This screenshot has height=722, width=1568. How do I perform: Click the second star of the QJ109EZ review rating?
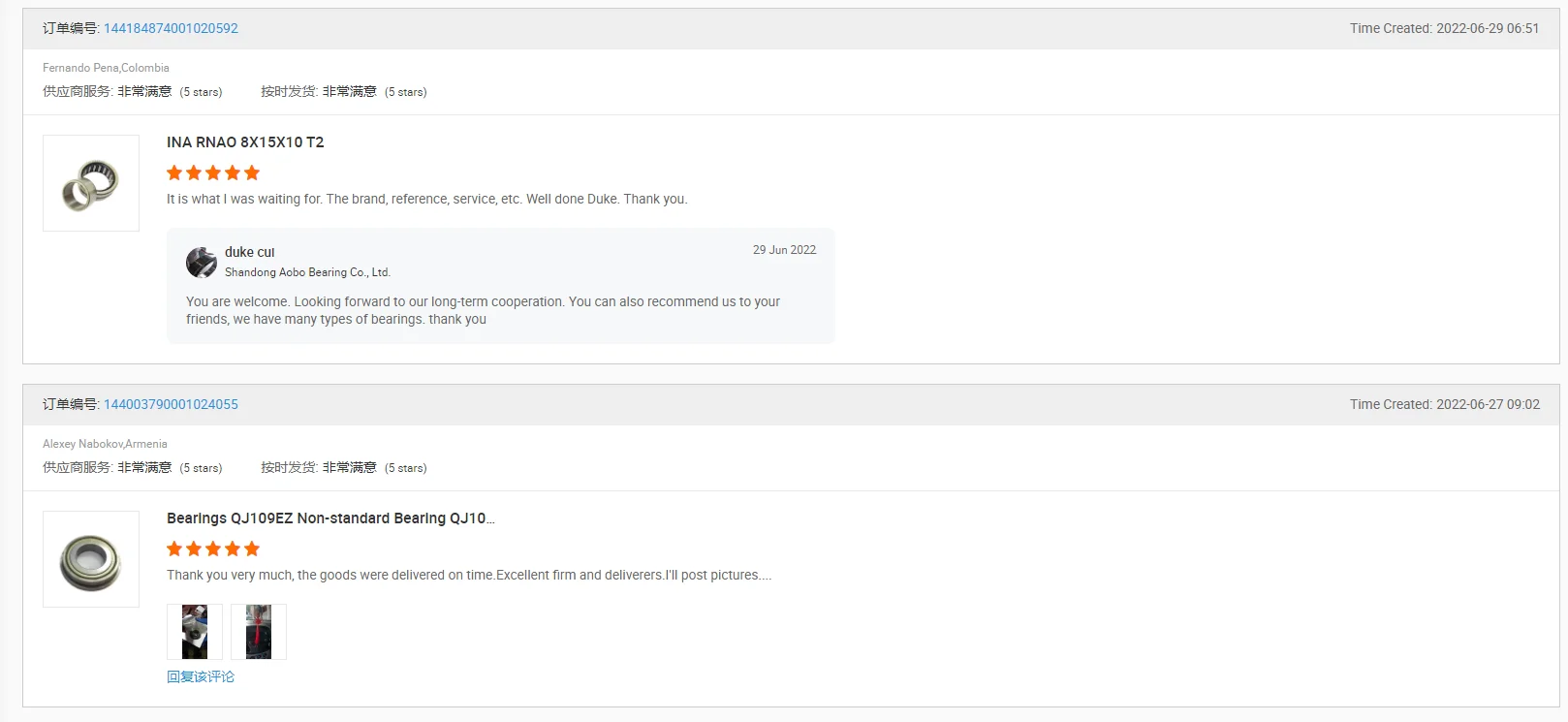click(194, 549)
